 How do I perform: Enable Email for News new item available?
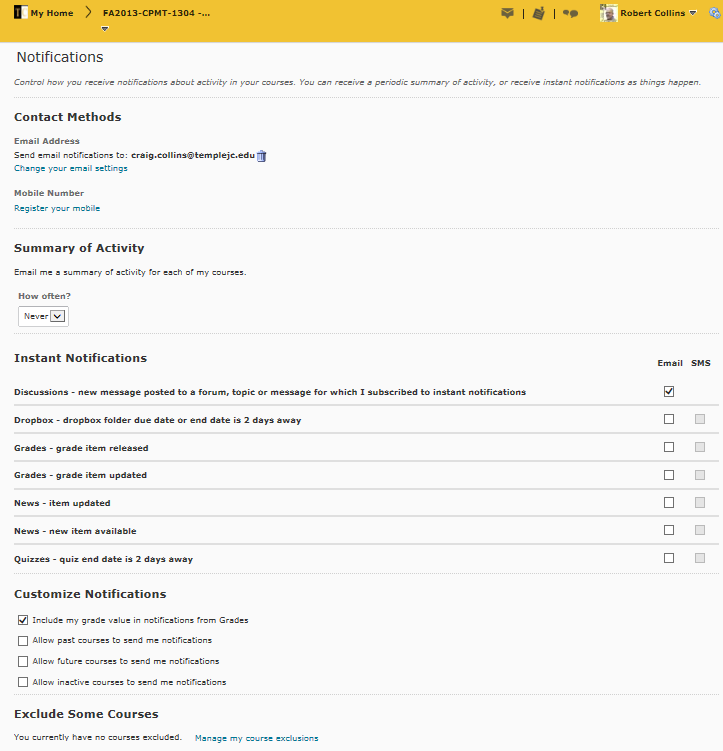[669, 530]
